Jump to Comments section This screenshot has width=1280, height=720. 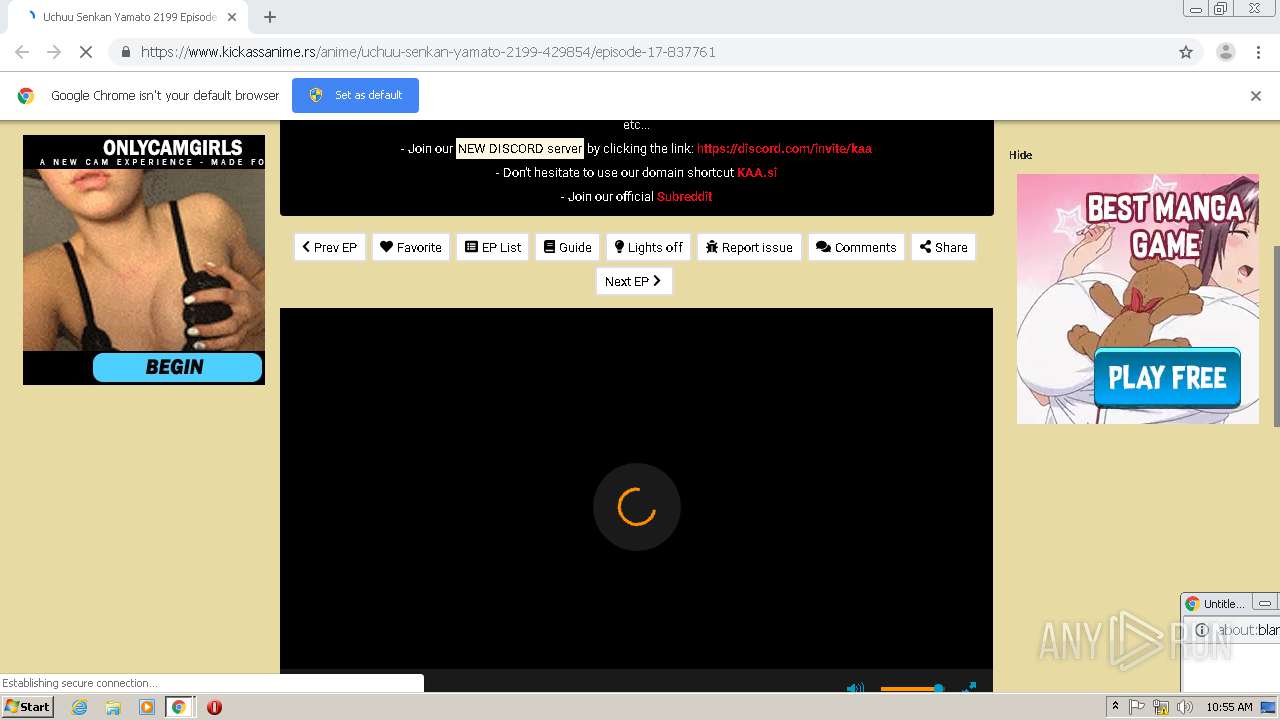pyautogui.click(x=856, y=247)
